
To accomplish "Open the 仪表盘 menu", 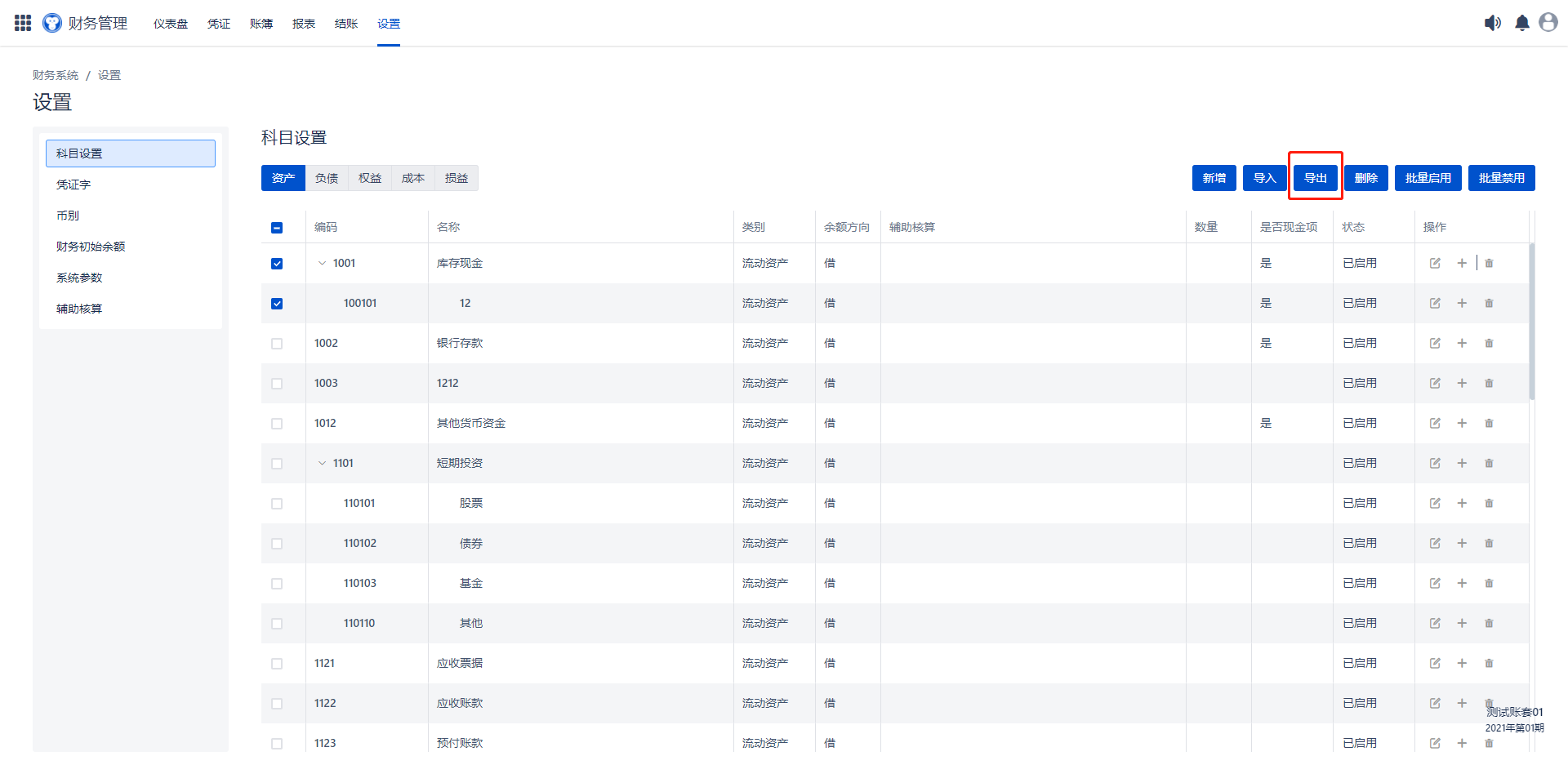I will [171, 24].
